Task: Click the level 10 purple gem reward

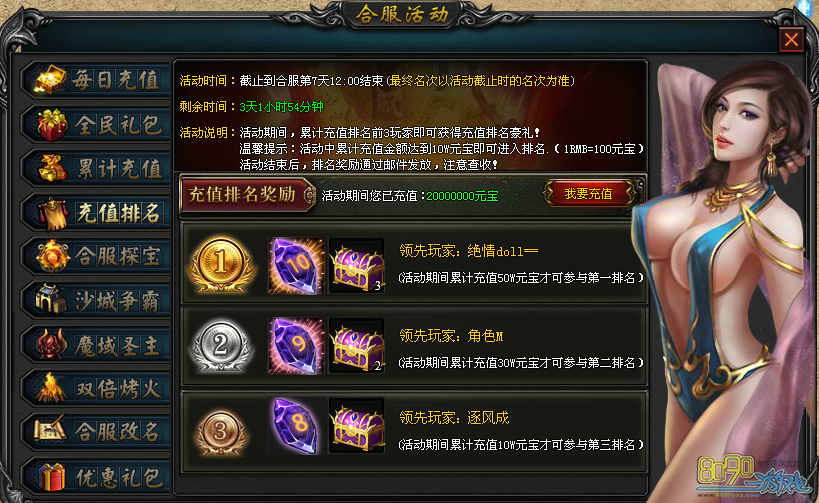Action: coord(296,265)
